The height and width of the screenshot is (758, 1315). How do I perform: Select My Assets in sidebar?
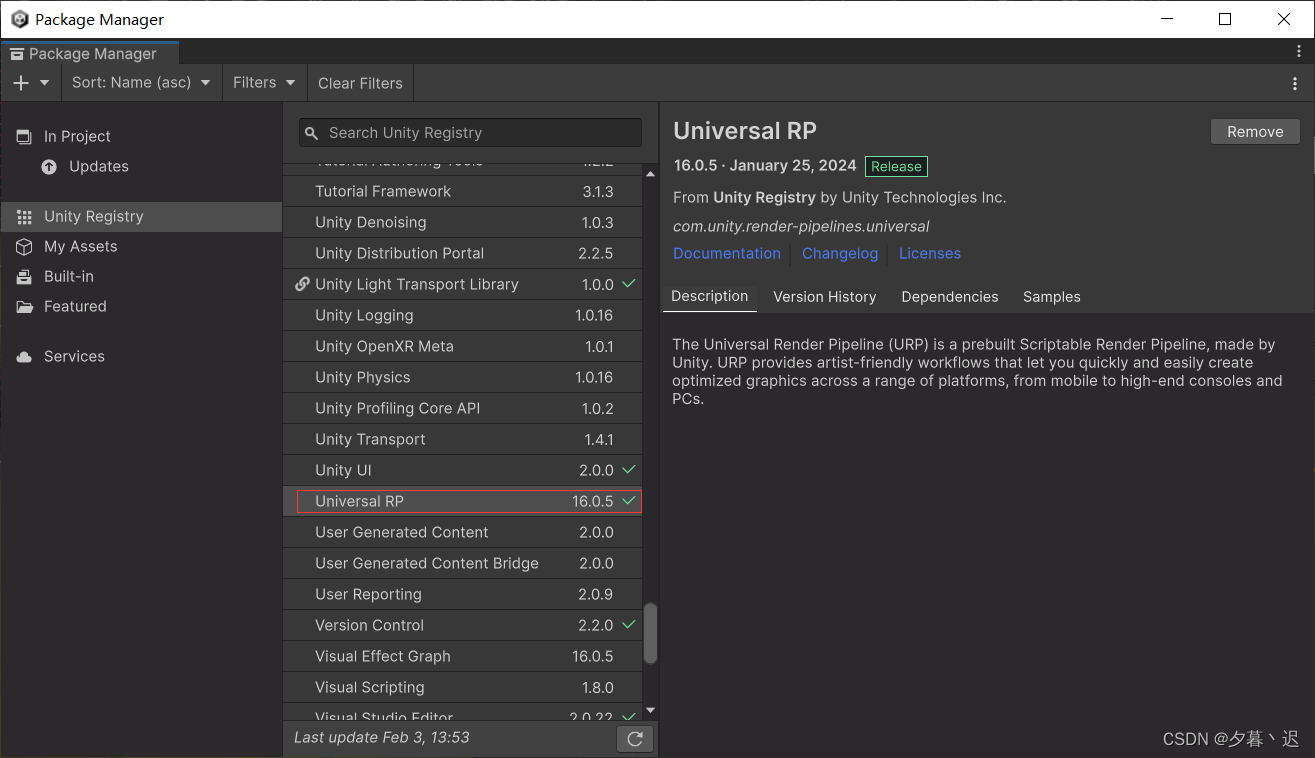click(141, 246)
